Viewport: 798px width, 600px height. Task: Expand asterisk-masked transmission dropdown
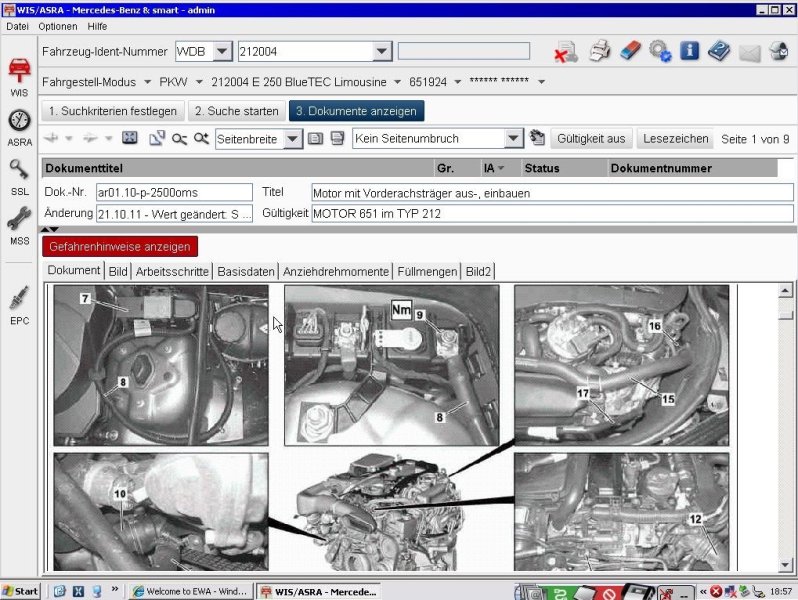(x=542, y=82)
